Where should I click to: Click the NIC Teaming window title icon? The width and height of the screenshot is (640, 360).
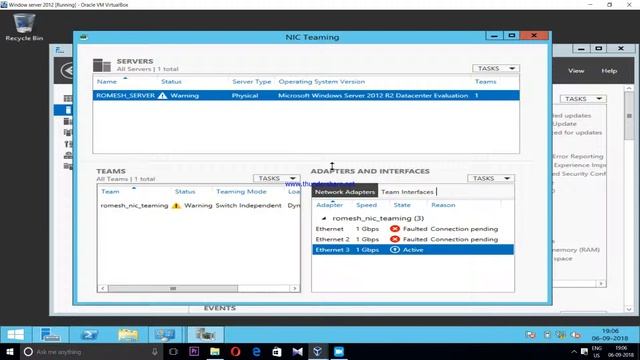tap(84, 37)
